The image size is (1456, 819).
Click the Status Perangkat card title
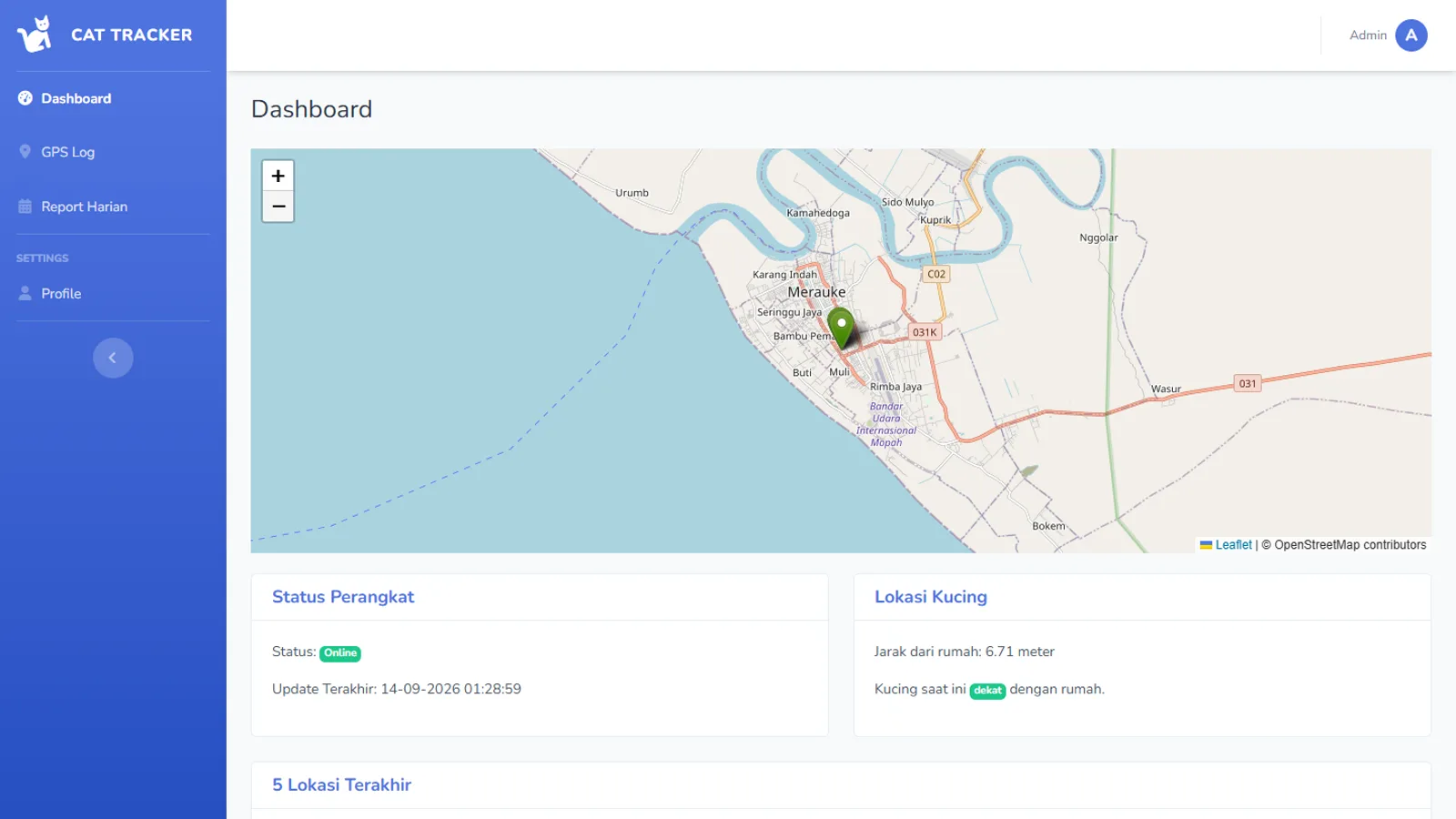point(343,597)
